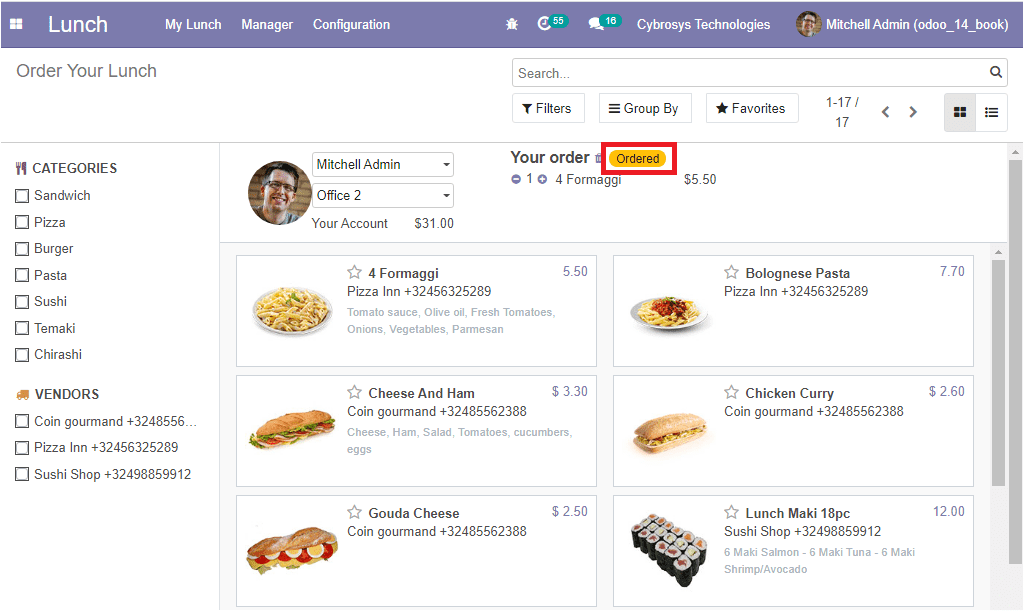Screen dimensions: 1024x611
Task: Open Mitchell Admin user dropdown
Action: point(383,164)
